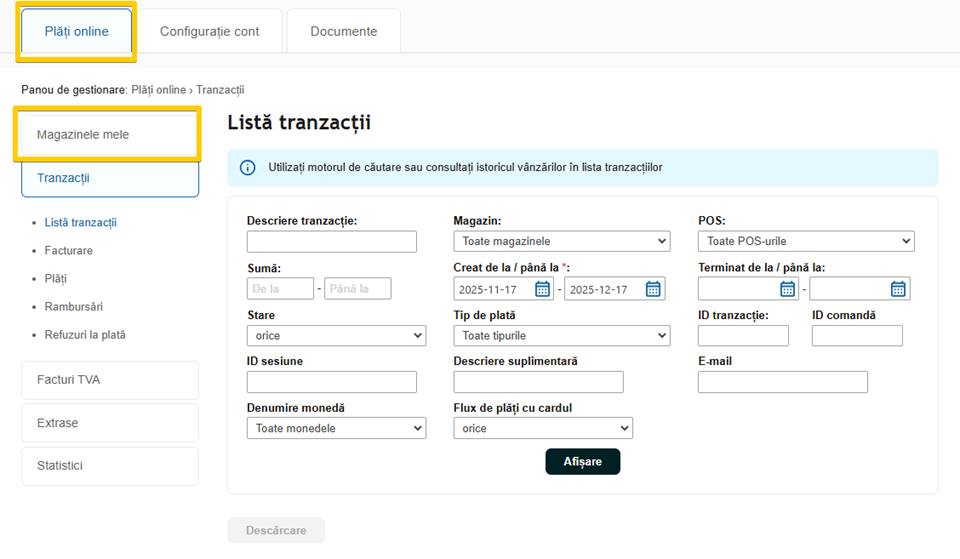The width and height of the screenshot is (960, 559).
Task: Choose currency in Denumire monedă dropdown
Action: coord(335,428)
